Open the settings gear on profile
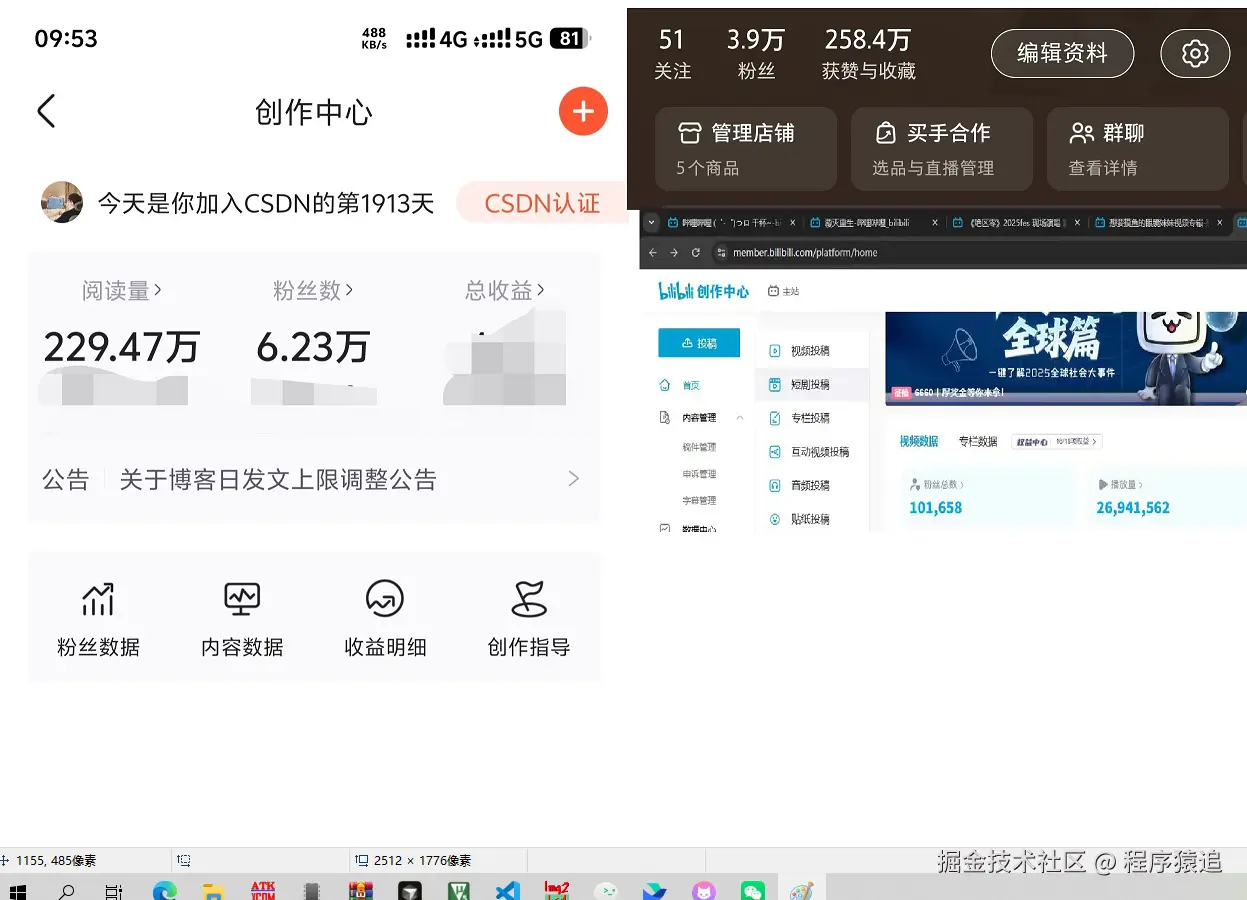 1195,53
